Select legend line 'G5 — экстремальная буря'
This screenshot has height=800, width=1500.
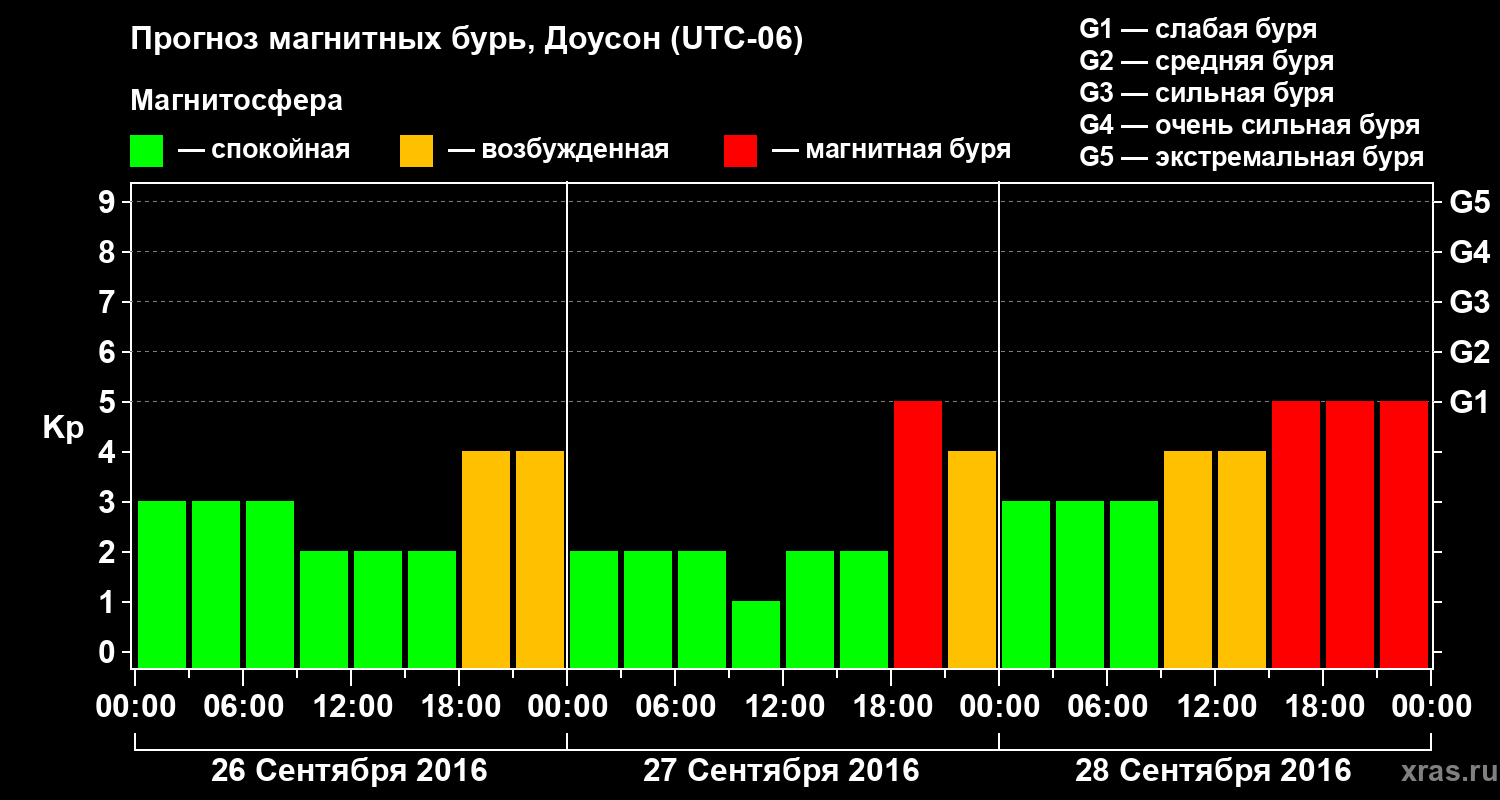pyautogui.click(x=1252, y=157)
